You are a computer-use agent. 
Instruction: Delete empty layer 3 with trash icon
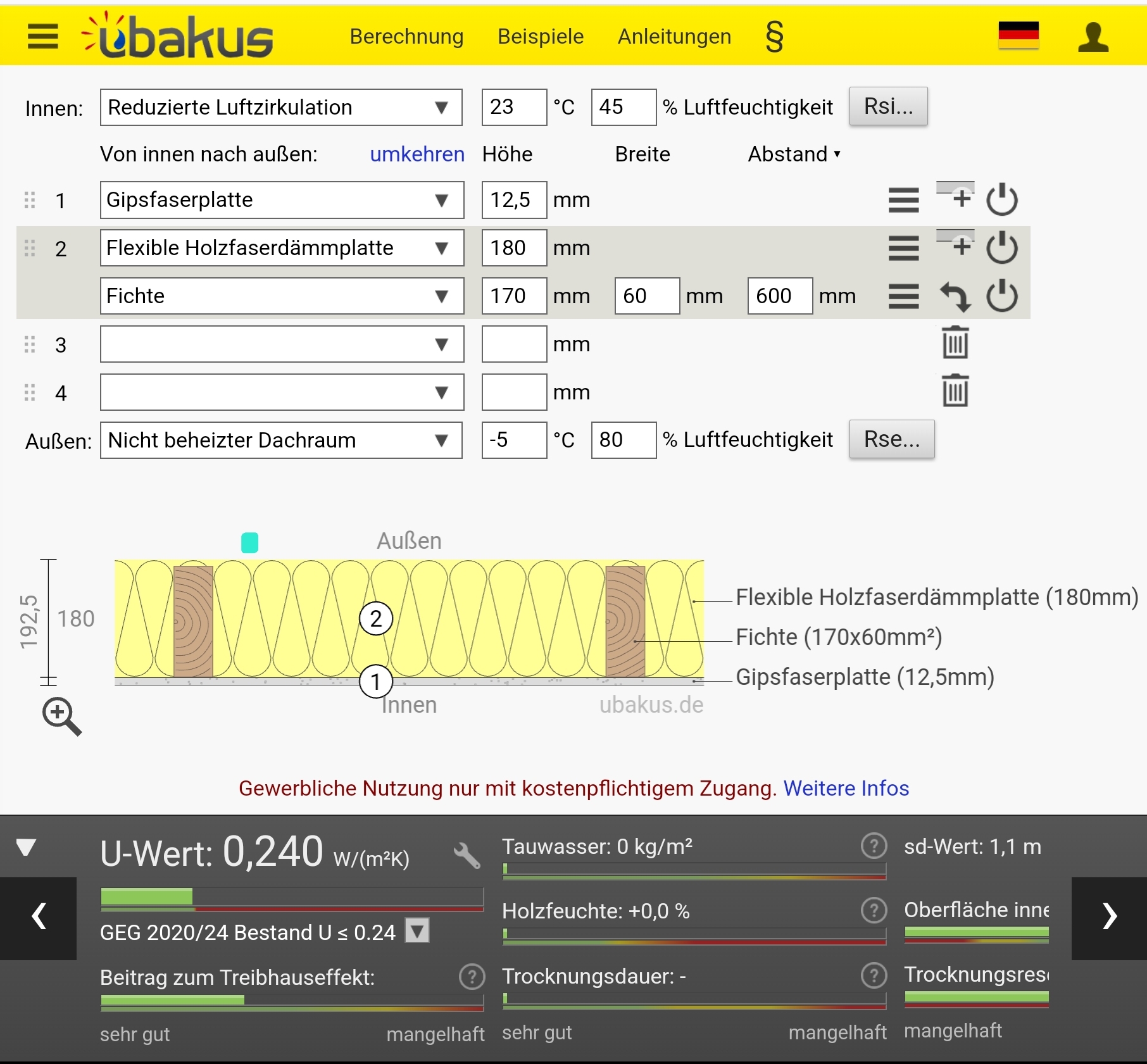[x=955, y=343]
